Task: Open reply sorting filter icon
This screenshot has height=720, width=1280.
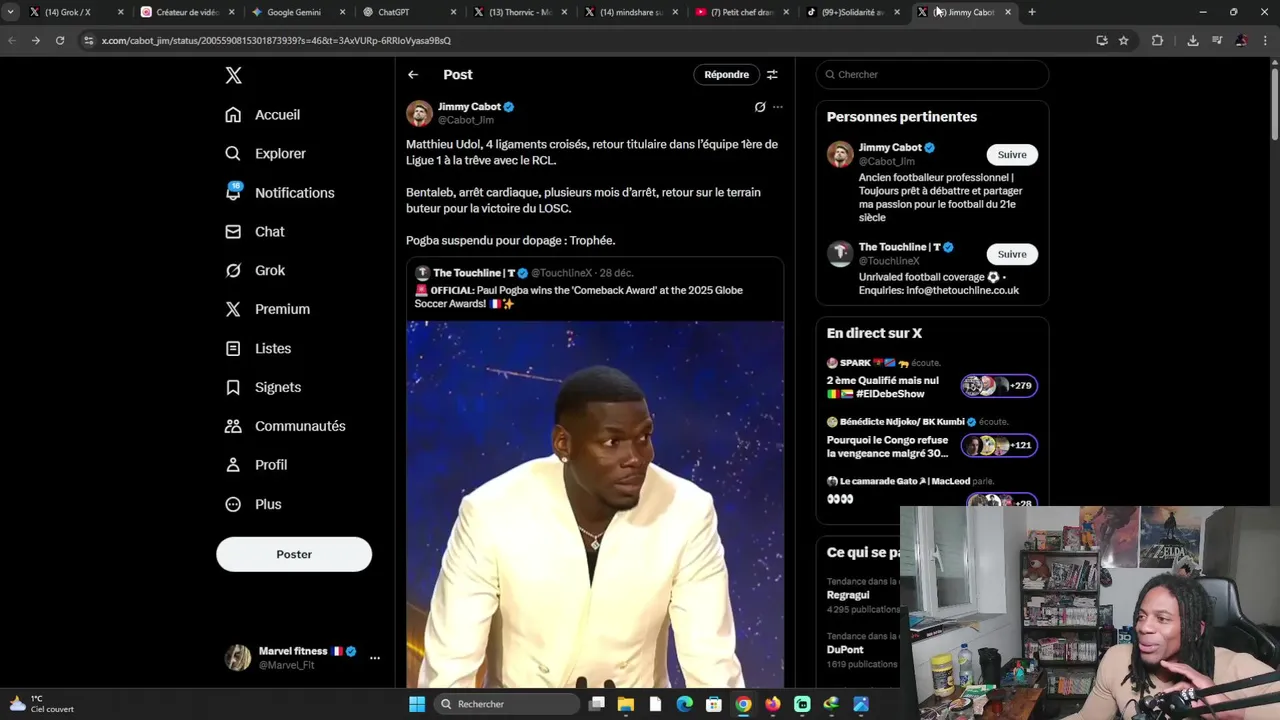Action: tap(772, 75)
